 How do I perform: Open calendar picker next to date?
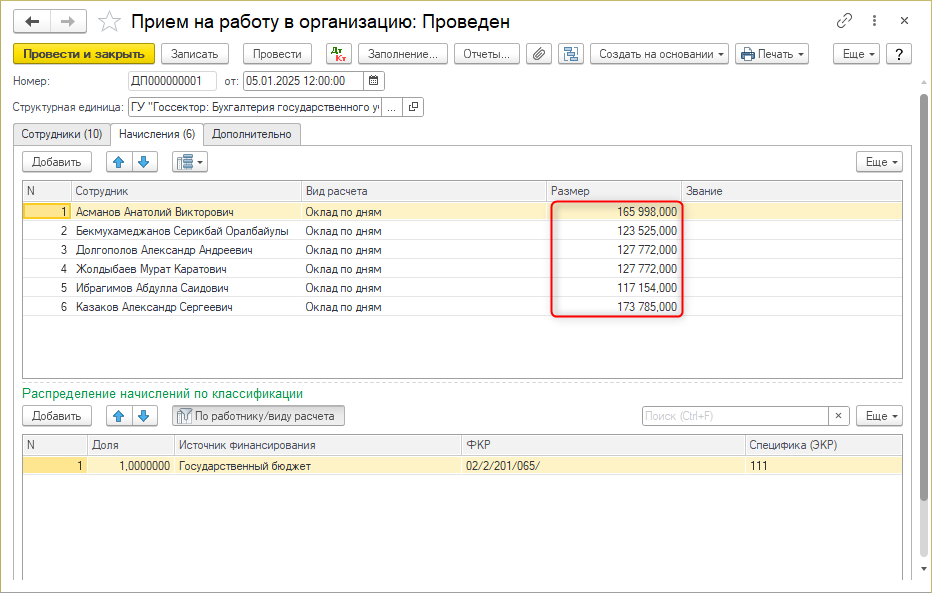374,81
